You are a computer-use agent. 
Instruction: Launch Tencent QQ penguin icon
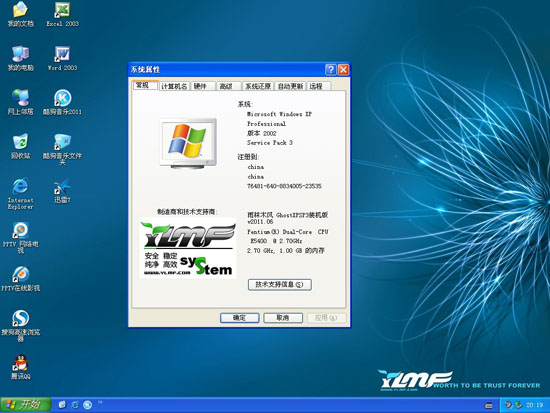[21, 367]
